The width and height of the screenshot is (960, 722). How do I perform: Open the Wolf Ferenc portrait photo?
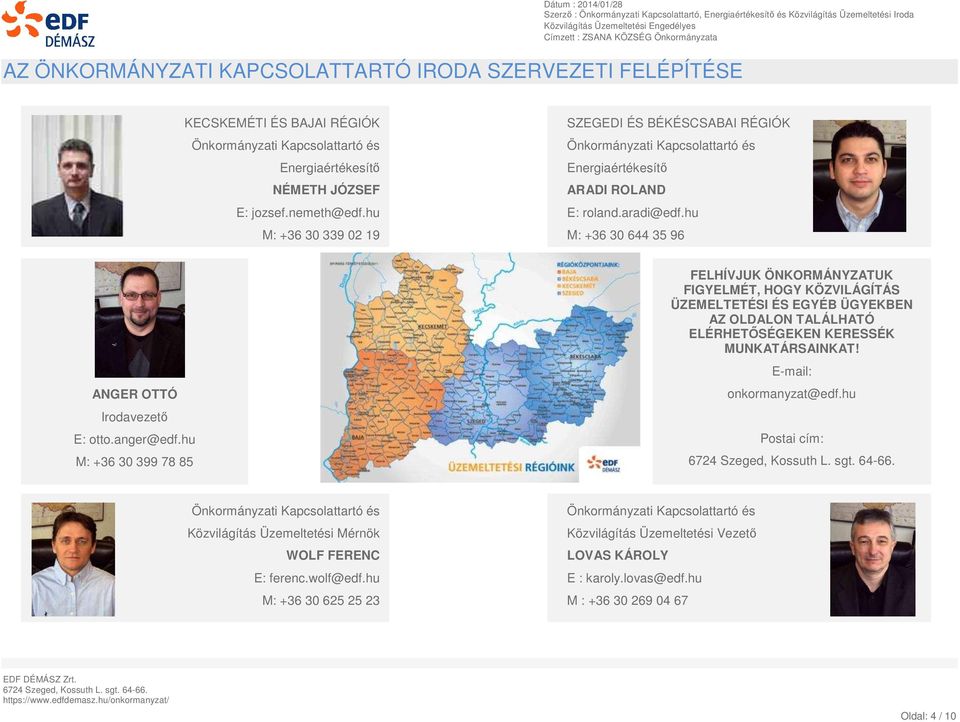73,560
